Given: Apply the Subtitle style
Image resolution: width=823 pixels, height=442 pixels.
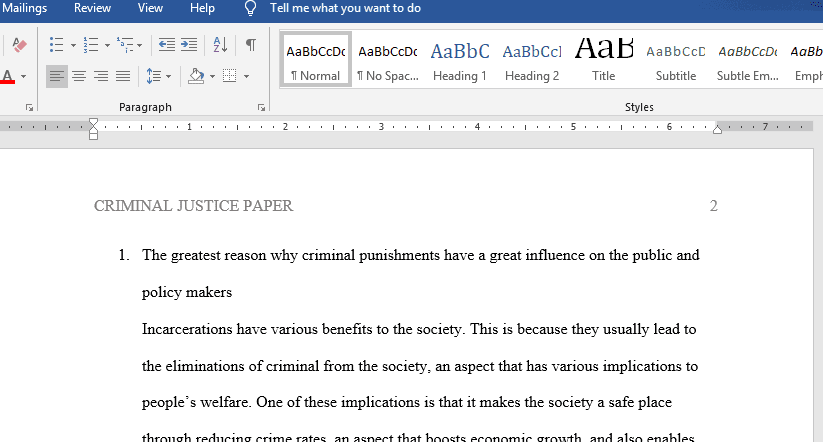Looking at the screenshot, I should [x=676, y=59].
